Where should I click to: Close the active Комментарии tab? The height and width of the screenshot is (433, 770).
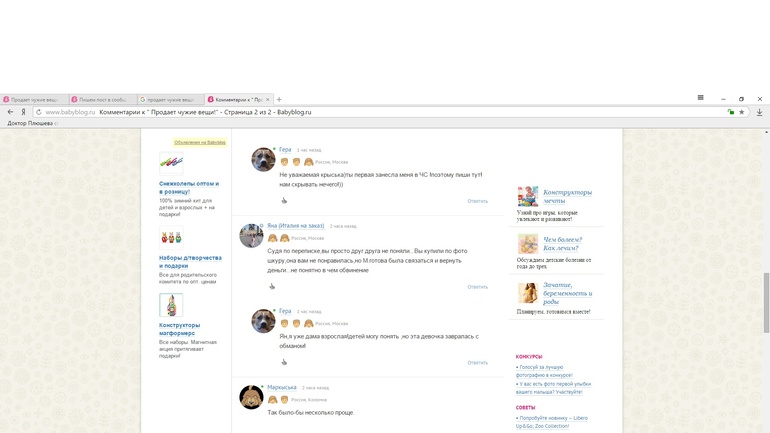pos(268,100)
